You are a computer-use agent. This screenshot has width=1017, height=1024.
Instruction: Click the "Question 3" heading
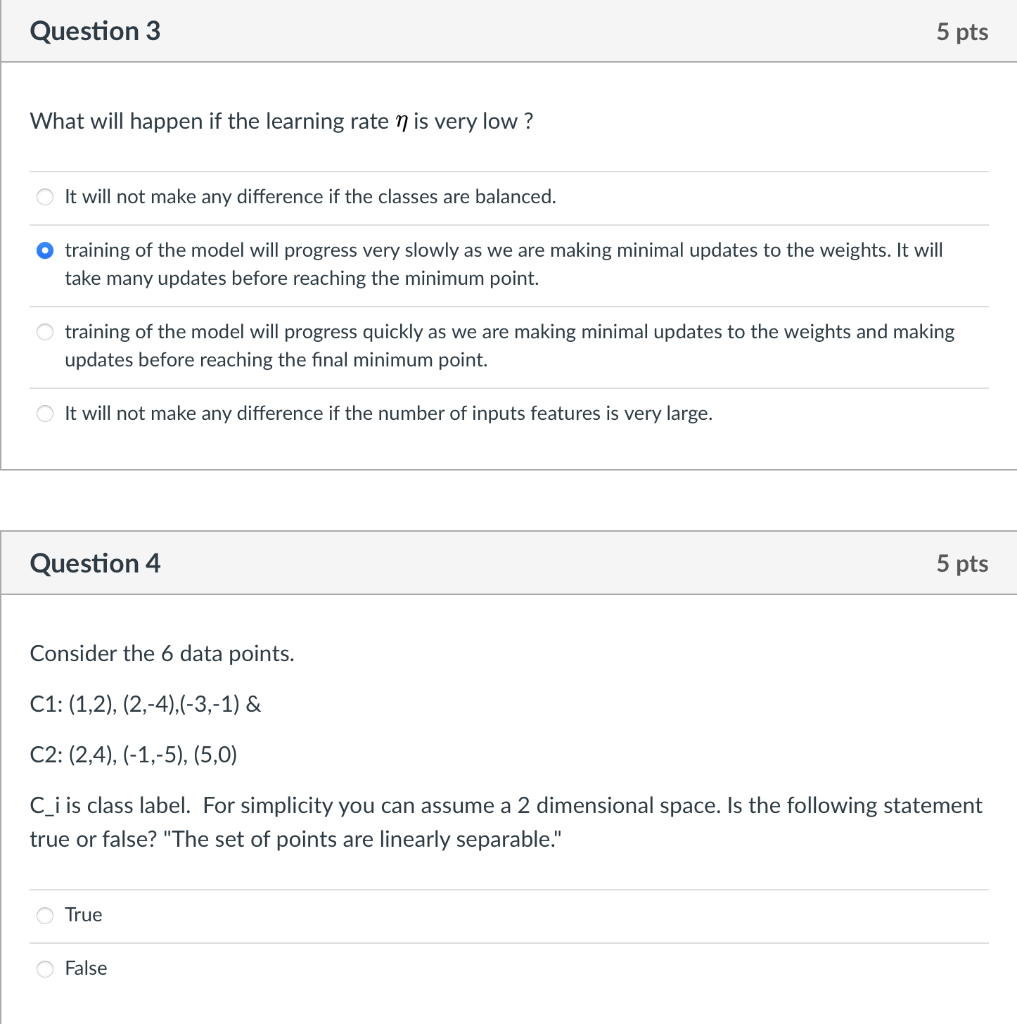pyautogui.click(x=95, y=31)
